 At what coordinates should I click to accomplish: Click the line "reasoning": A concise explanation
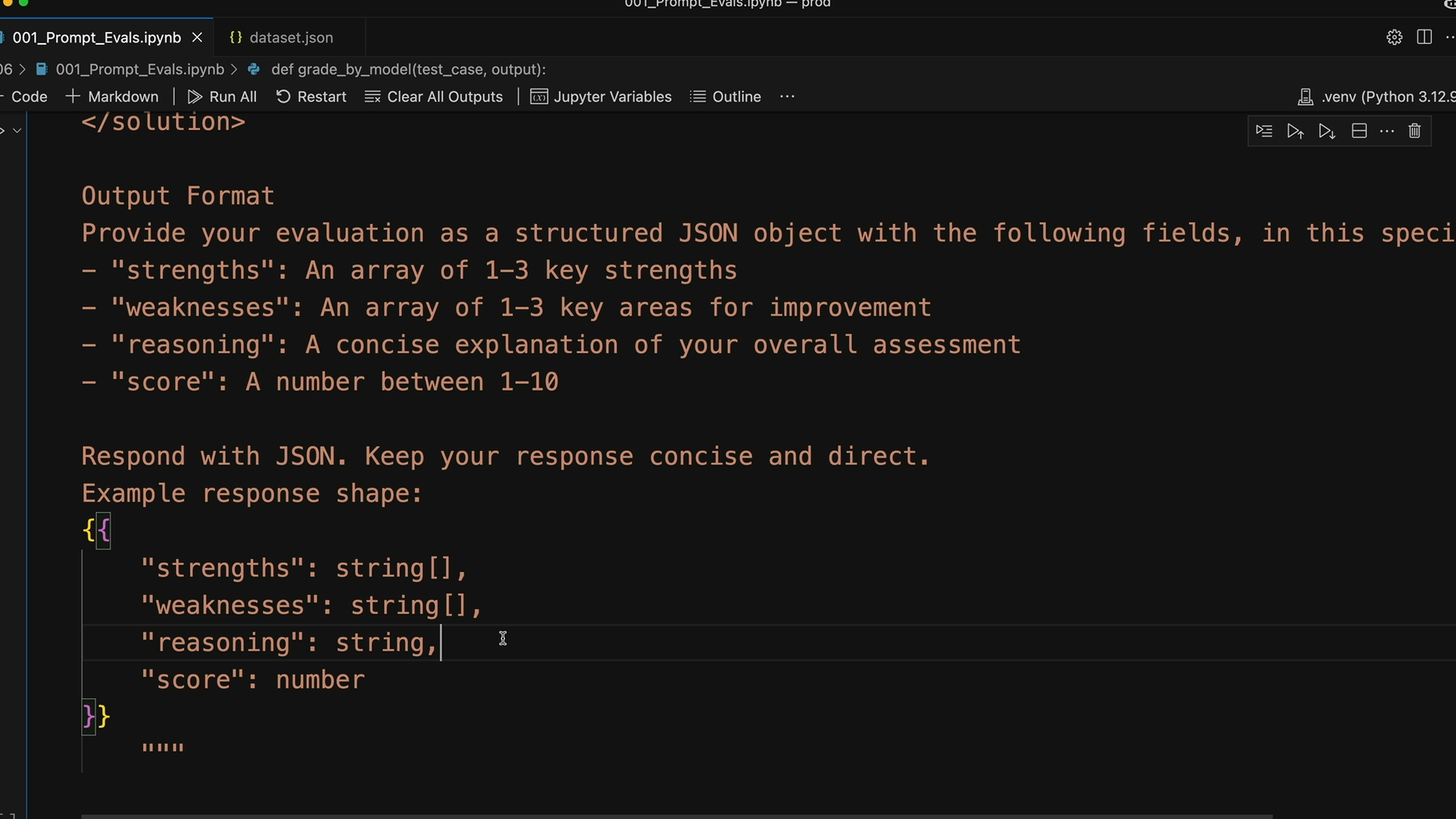(551, 344)
